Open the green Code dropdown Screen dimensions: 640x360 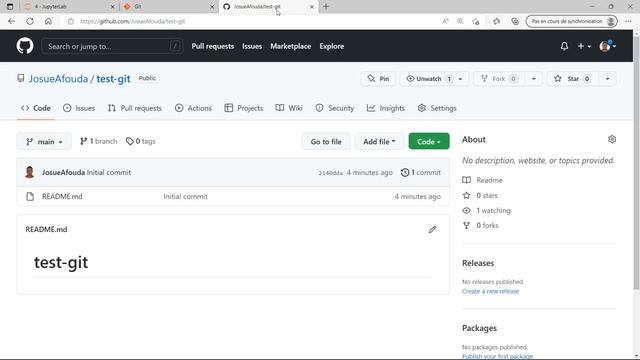429,142
